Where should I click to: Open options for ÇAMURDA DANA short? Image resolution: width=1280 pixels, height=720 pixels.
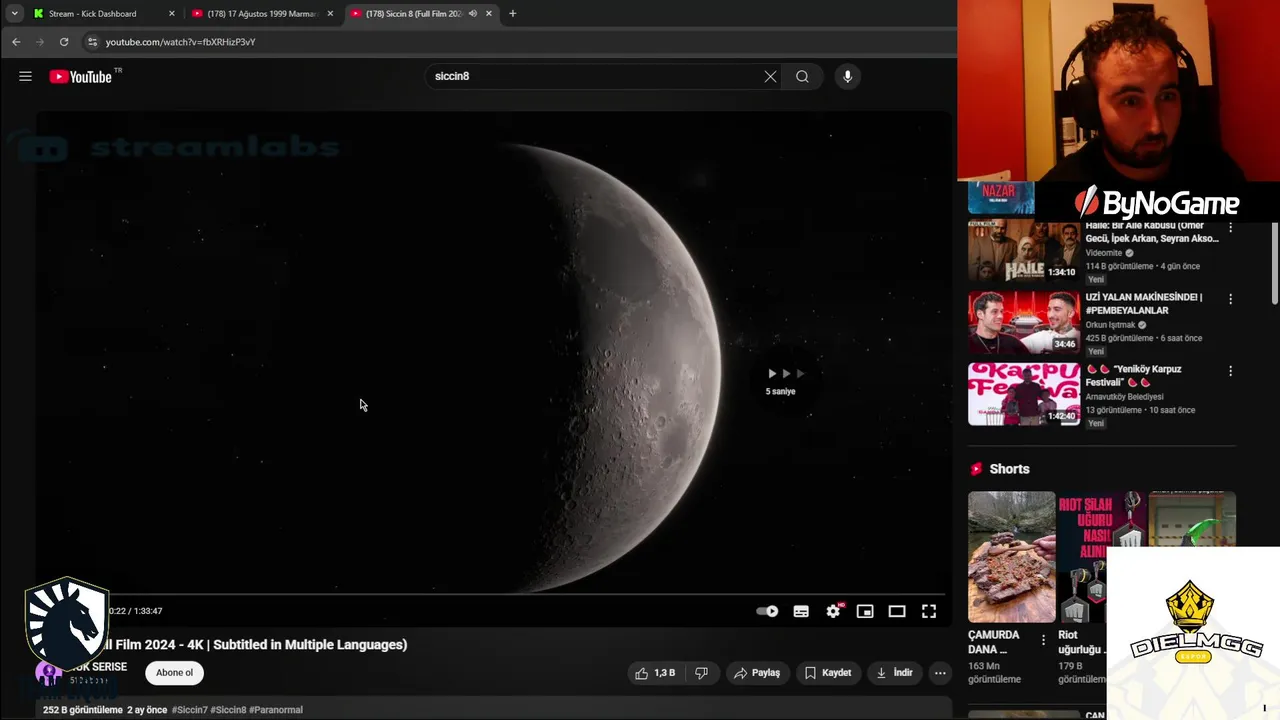[1043, 640]
